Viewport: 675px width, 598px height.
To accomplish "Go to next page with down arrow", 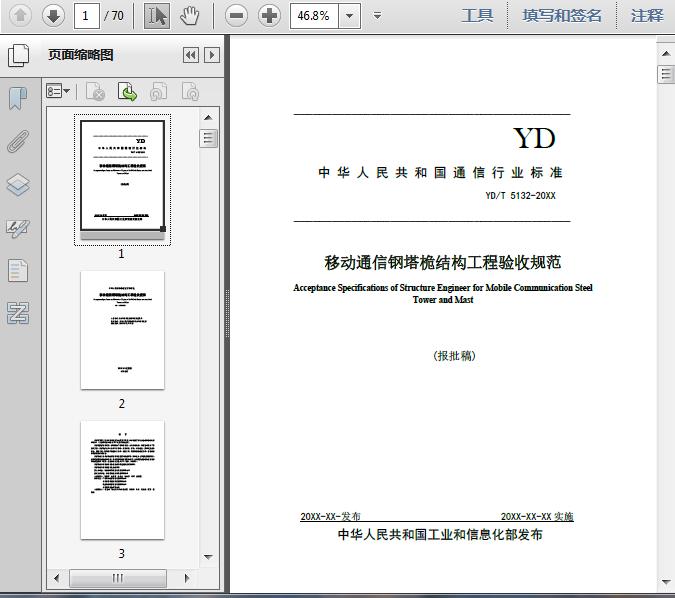I will point(53,15).
